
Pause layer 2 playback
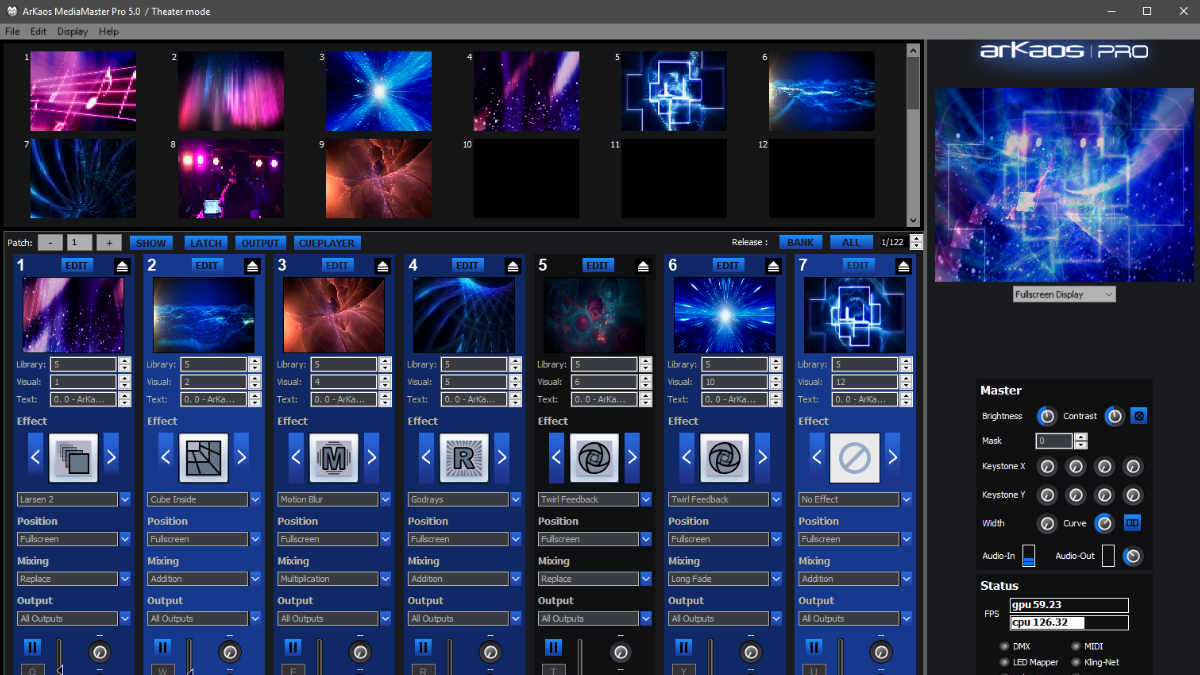[x=162, y=647]
